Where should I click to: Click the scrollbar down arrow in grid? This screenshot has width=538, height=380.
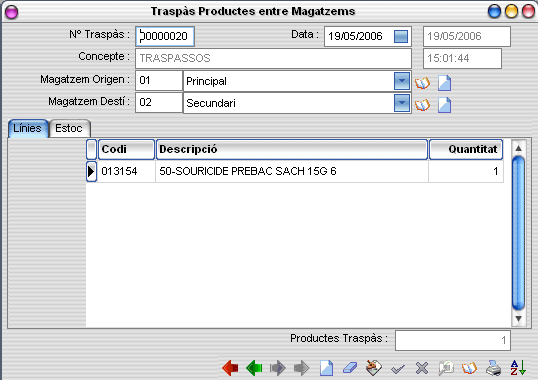[518, 319]
